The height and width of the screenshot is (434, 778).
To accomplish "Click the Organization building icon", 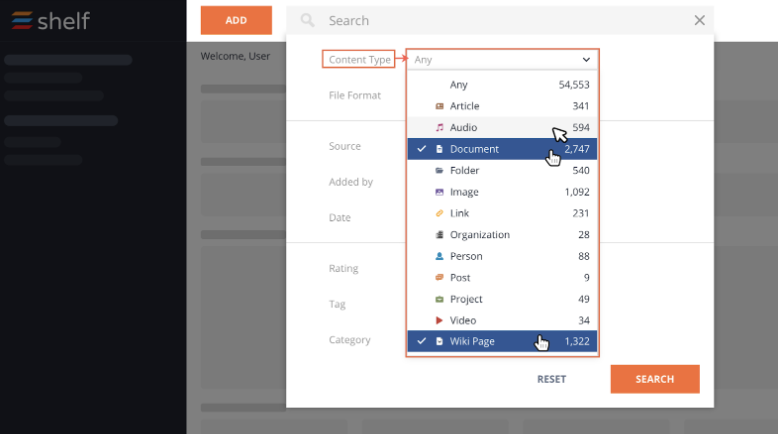I will point(439,235).
